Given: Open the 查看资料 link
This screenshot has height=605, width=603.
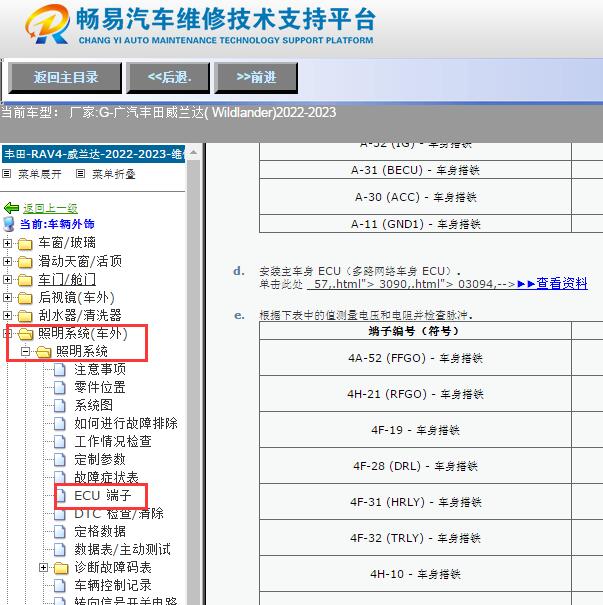Looking at the screenshot, I should pos(562,284).
